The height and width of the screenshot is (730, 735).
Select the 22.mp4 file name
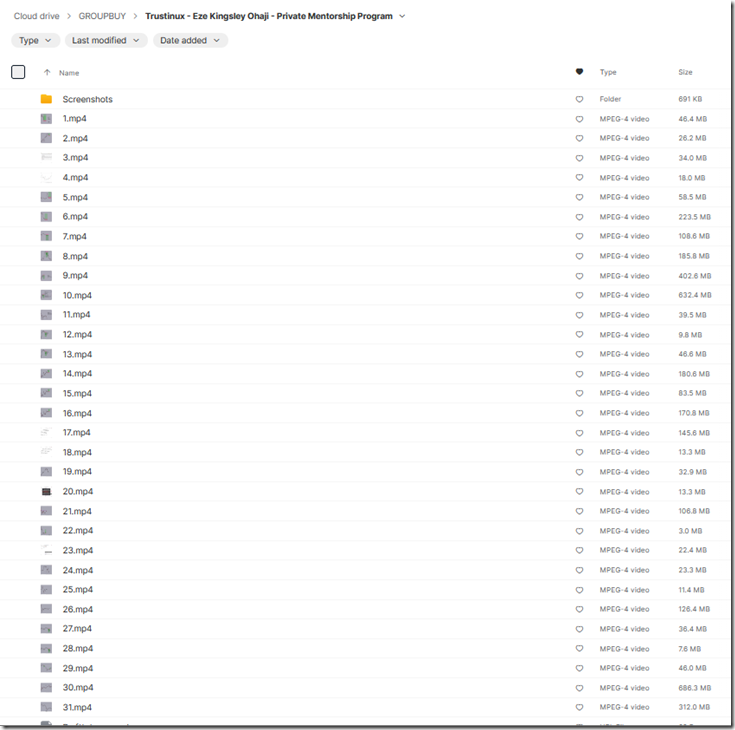78,530
